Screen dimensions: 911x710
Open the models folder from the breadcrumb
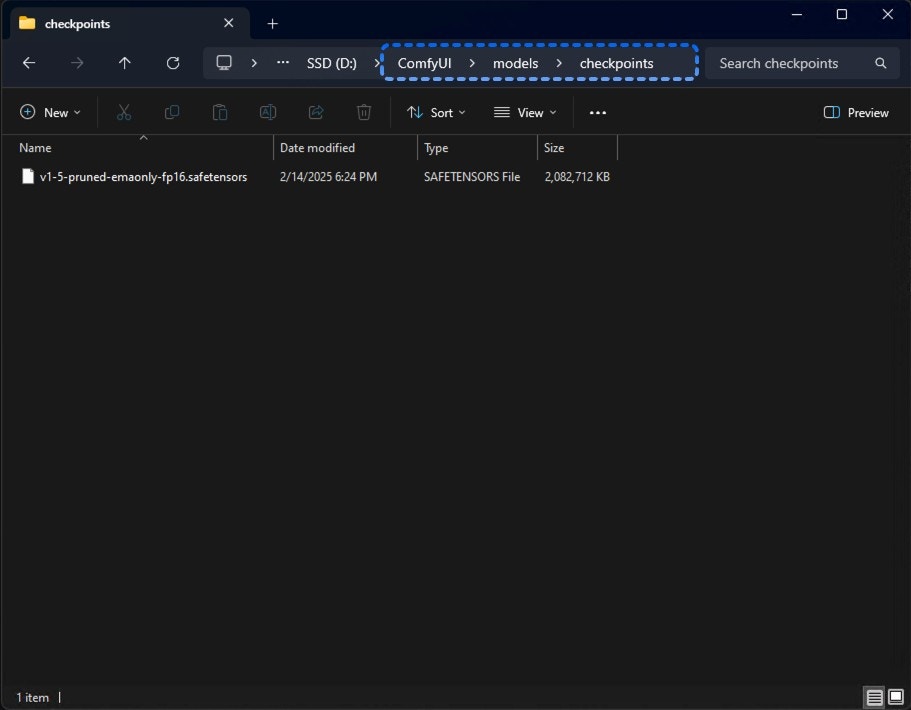pos(515,62)
